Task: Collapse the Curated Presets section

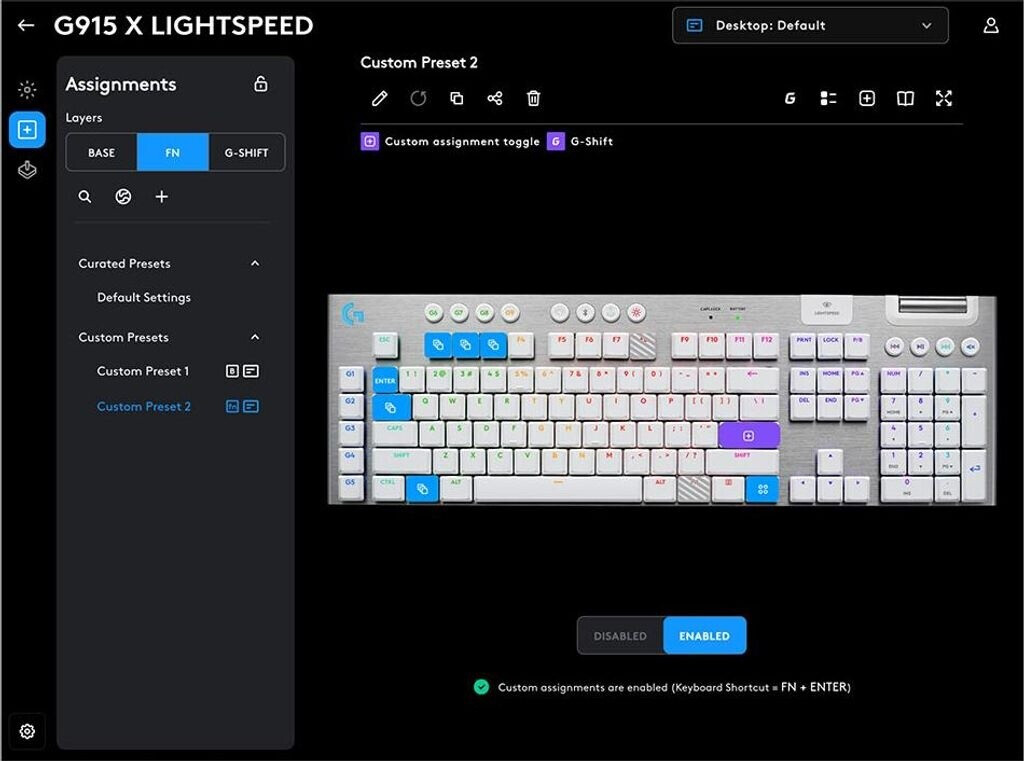Action: (255, 263)
